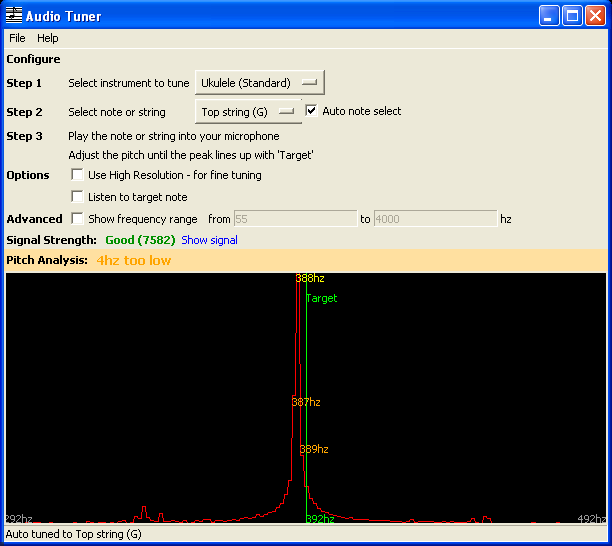Expand the Ukulele (Standard) instrument dropdown
The width and height of the screenshot is (612, 546).
pos(259,83)
